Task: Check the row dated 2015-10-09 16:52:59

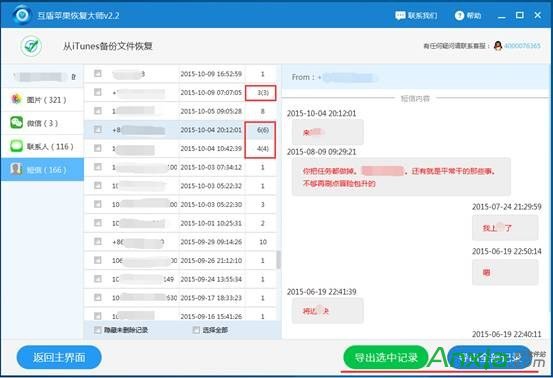Action: [x=98, y=73]
